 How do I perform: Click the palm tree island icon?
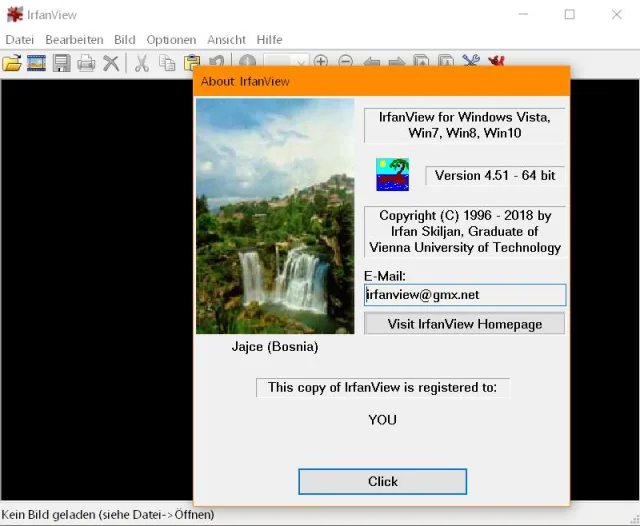click(392, 174)
